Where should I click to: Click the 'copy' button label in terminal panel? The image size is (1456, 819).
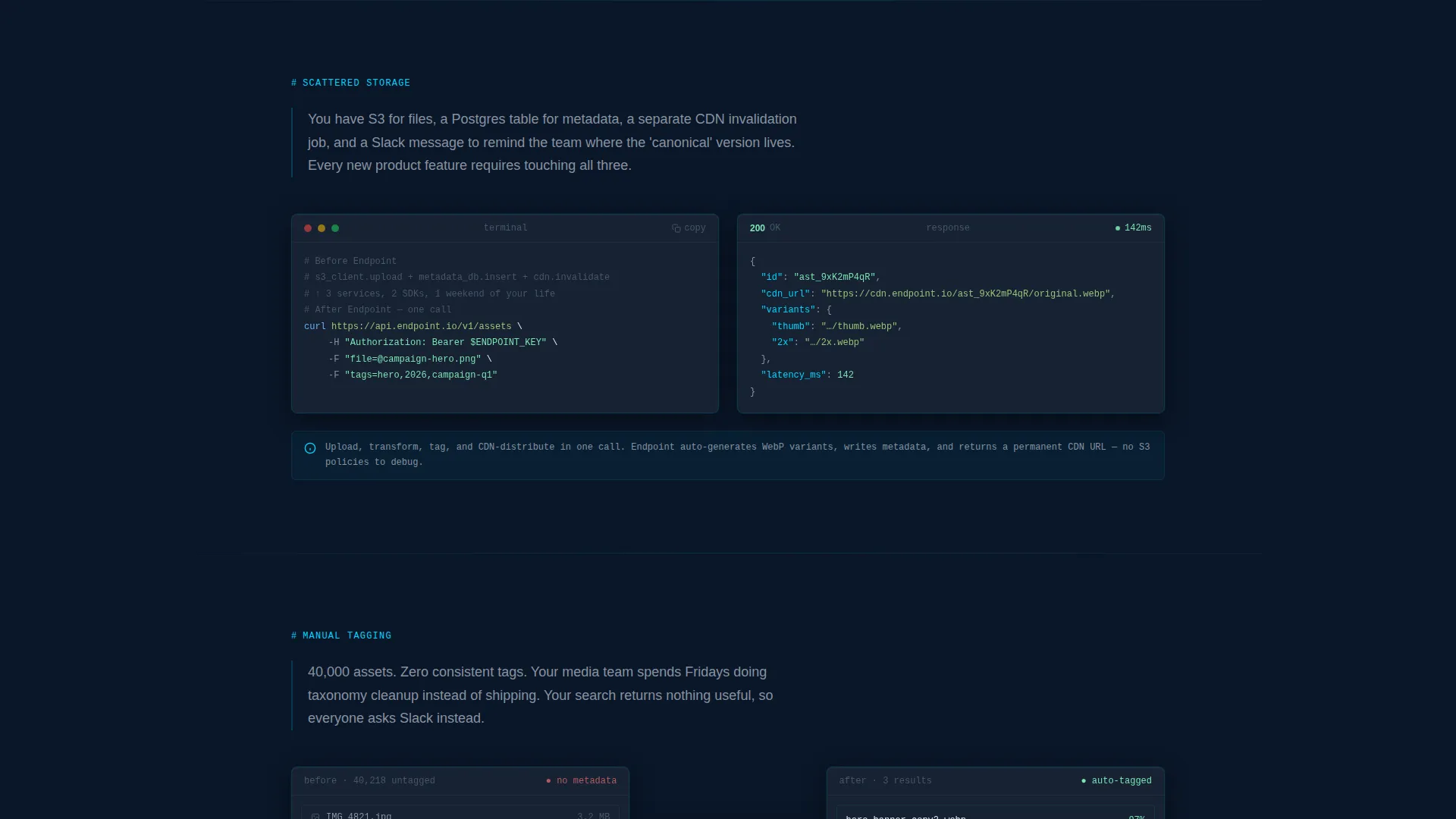click(695, 228)
